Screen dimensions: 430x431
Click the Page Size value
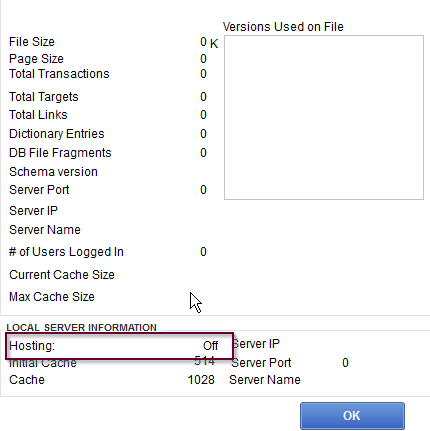[x=203, y=59]
